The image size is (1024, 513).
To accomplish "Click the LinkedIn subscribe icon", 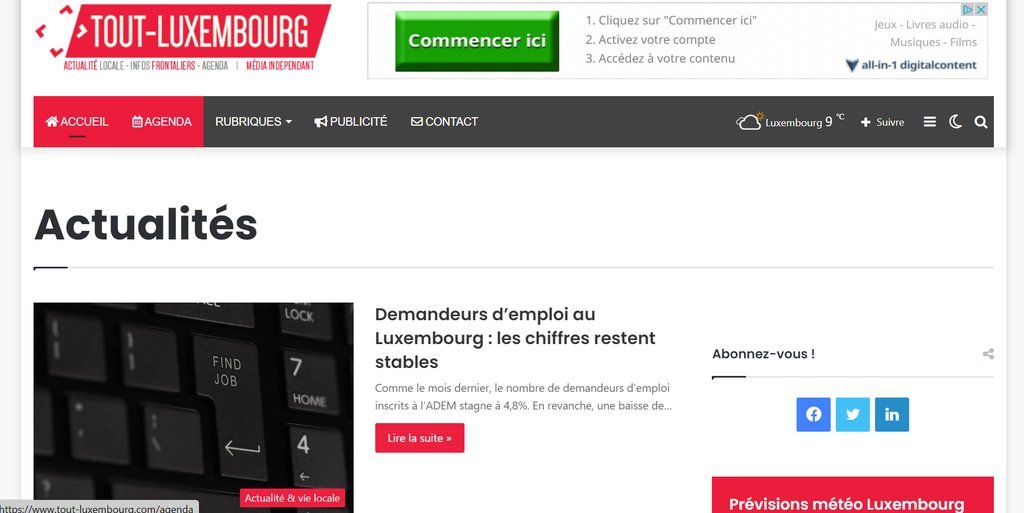I will (x=891, y=414).
